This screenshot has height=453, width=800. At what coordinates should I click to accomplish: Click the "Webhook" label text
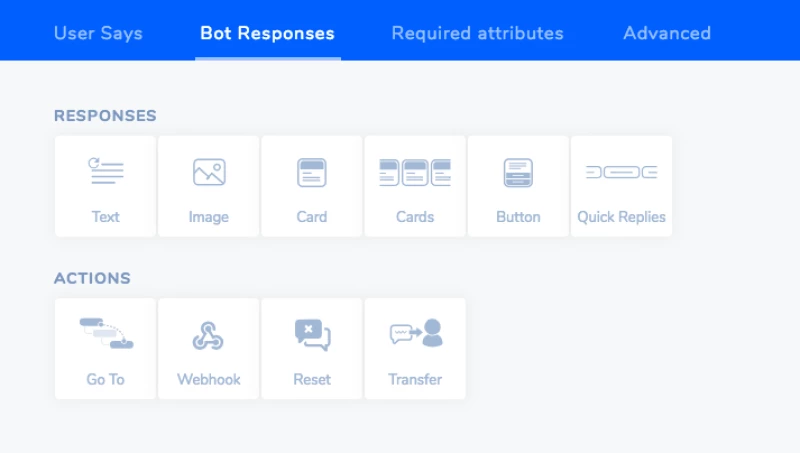209,380
